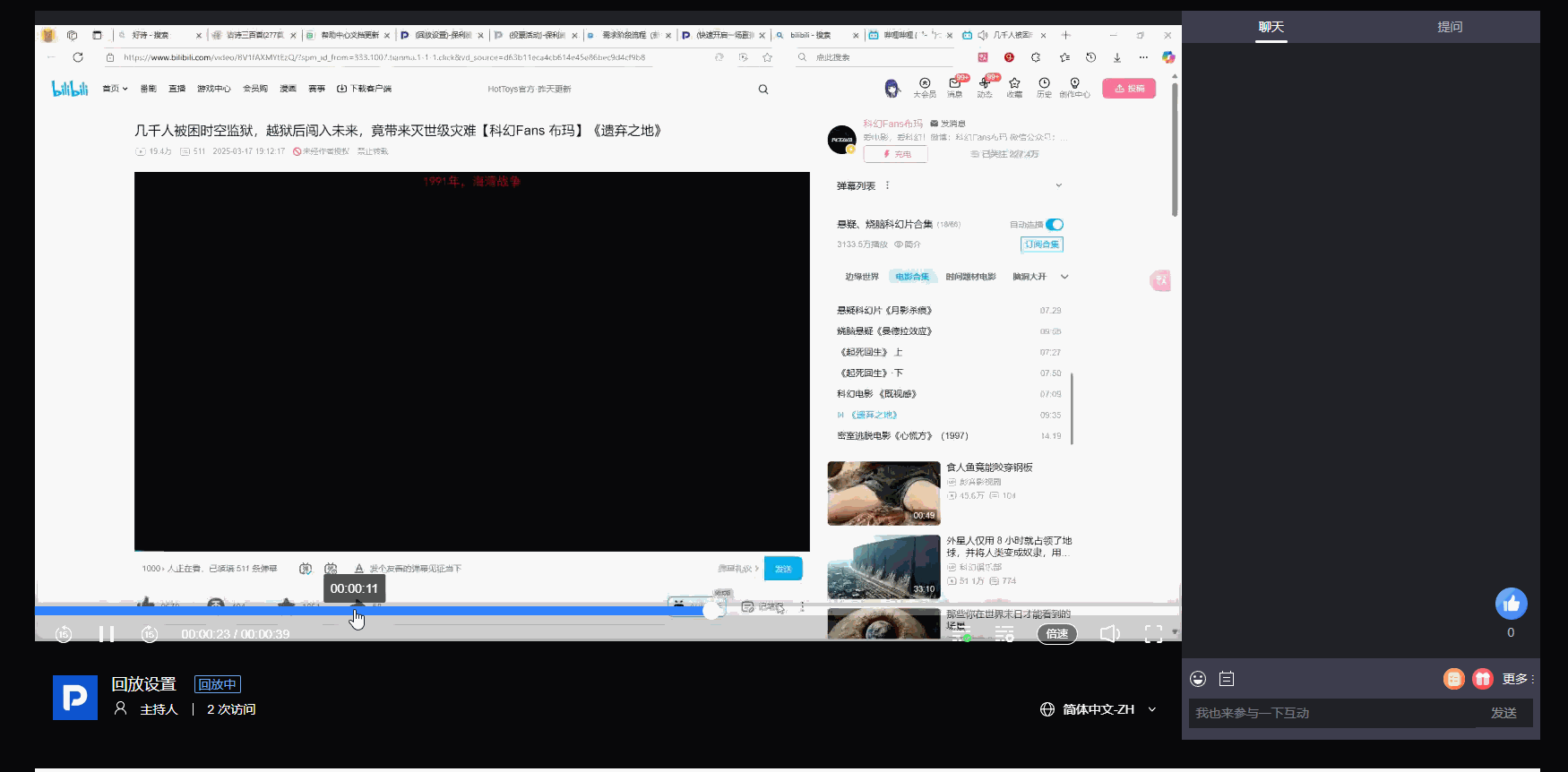Open the orange red-packet icon in chat

click(1453, 679)
